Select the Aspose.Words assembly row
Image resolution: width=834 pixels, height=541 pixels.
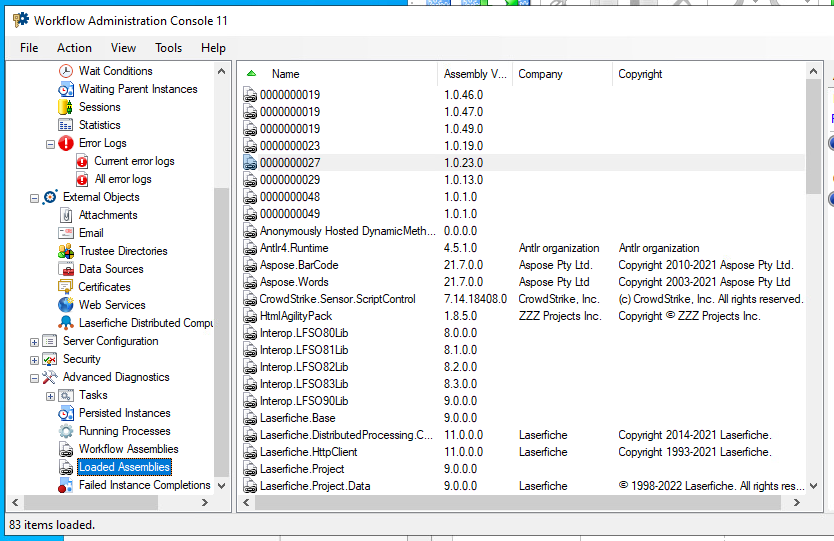[523, 282]
